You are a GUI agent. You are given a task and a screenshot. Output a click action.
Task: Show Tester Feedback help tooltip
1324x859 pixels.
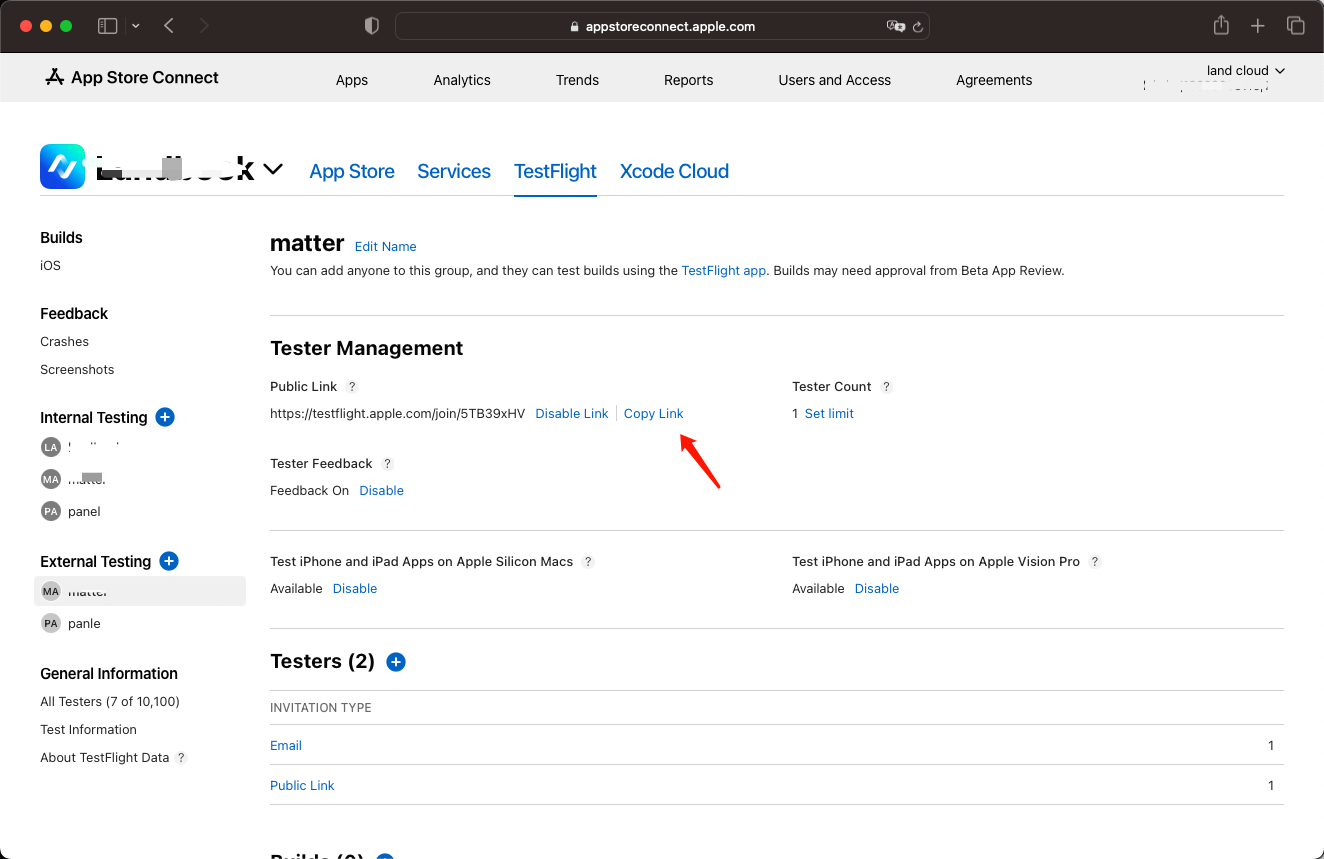(x=388, y=464)
